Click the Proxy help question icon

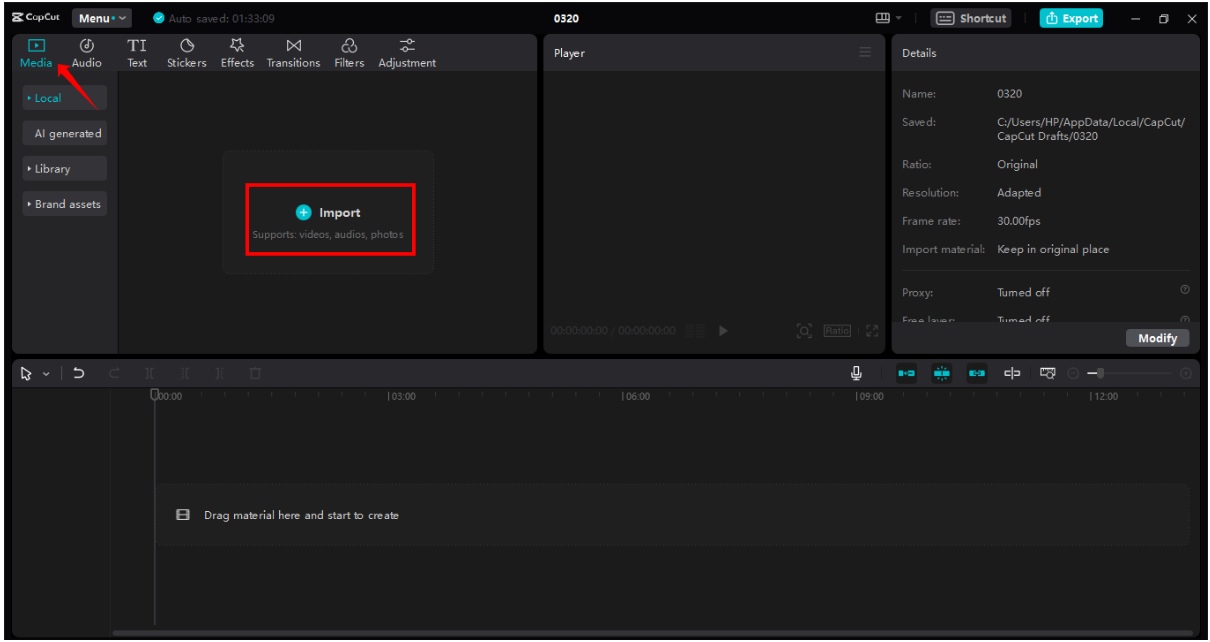click(1185, 290)
